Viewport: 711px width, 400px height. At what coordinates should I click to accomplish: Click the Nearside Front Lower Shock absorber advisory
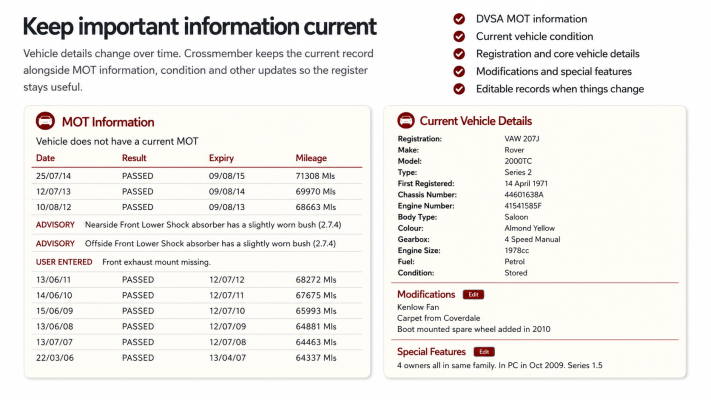click(213, 225)
